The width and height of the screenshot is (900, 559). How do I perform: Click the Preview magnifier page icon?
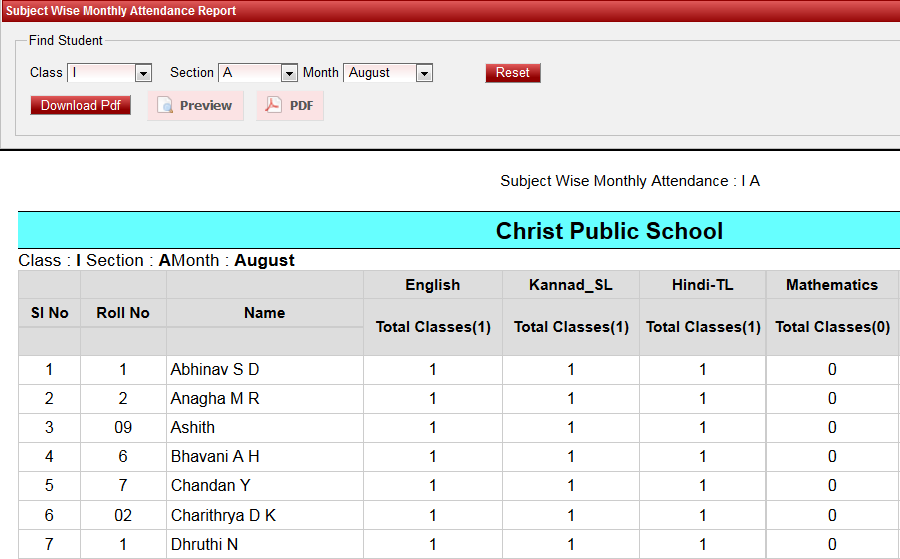[165, 106]
